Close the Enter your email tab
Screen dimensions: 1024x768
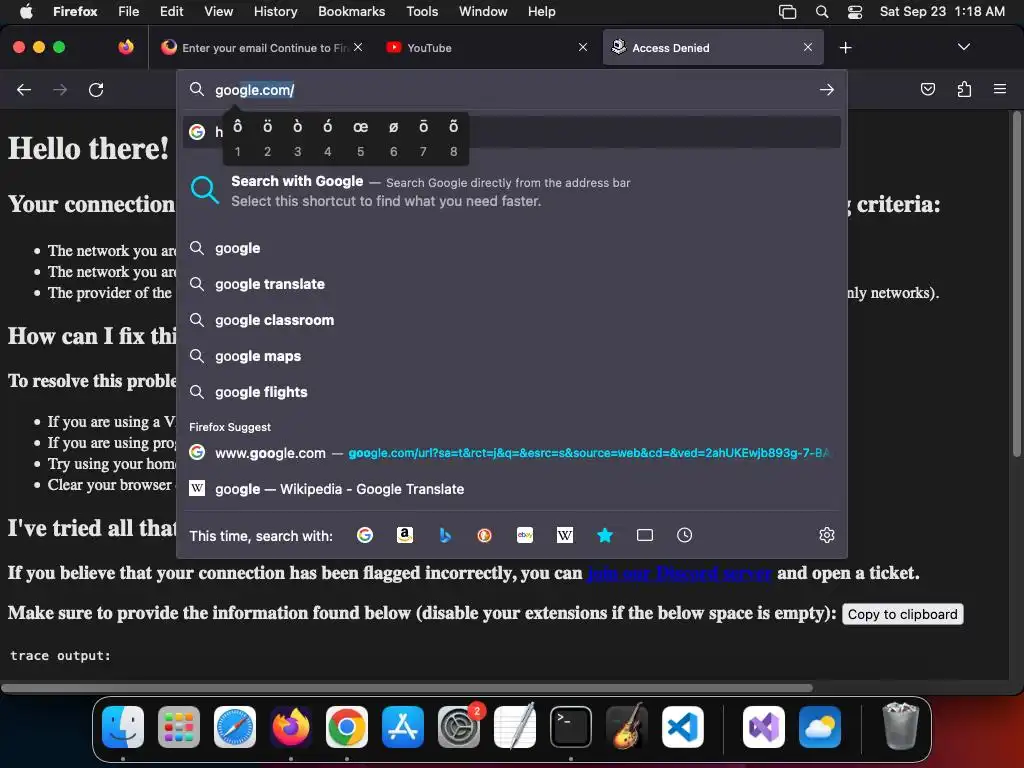[x=358, y=47]
